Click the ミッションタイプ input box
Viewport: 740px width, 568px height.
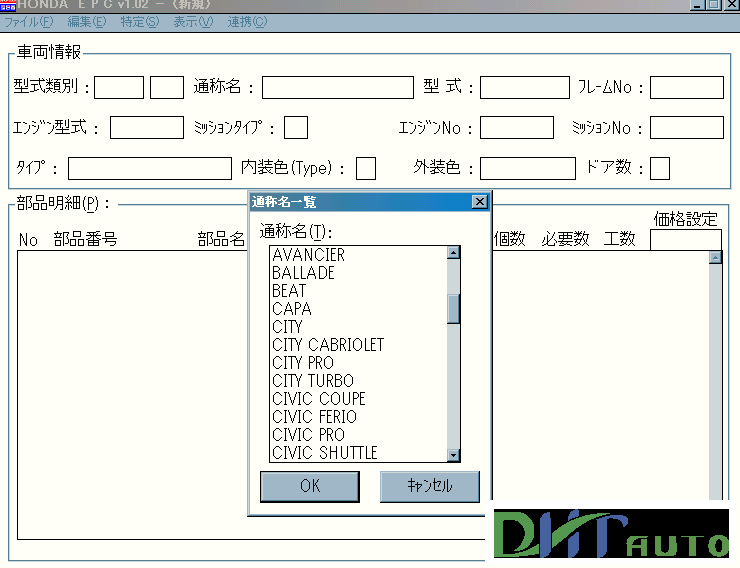(296, 127)
